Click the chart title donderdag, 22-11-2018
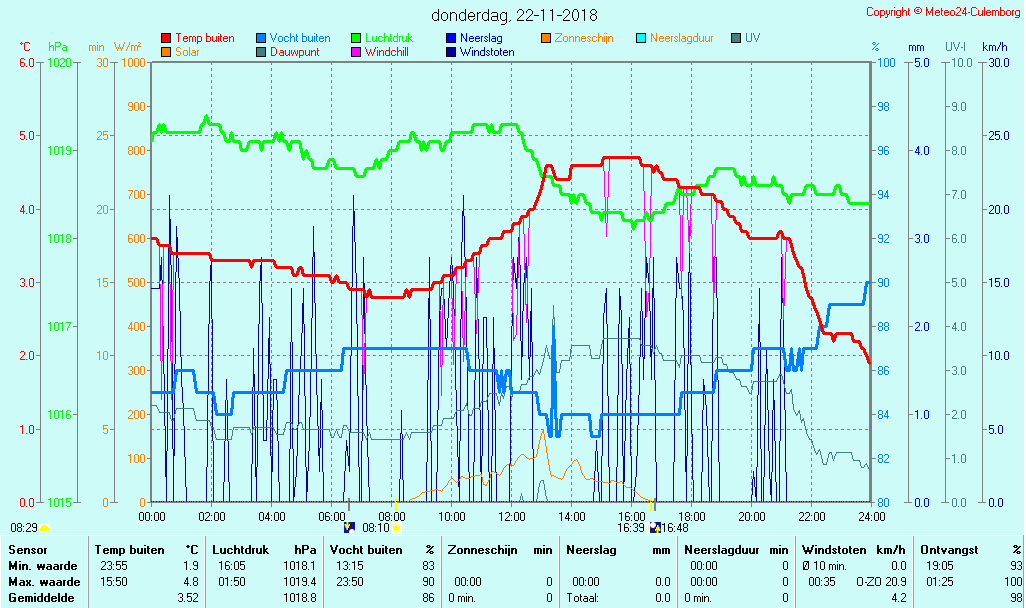The width and height of the screenshot is (1026, 608). click(515, 15)
